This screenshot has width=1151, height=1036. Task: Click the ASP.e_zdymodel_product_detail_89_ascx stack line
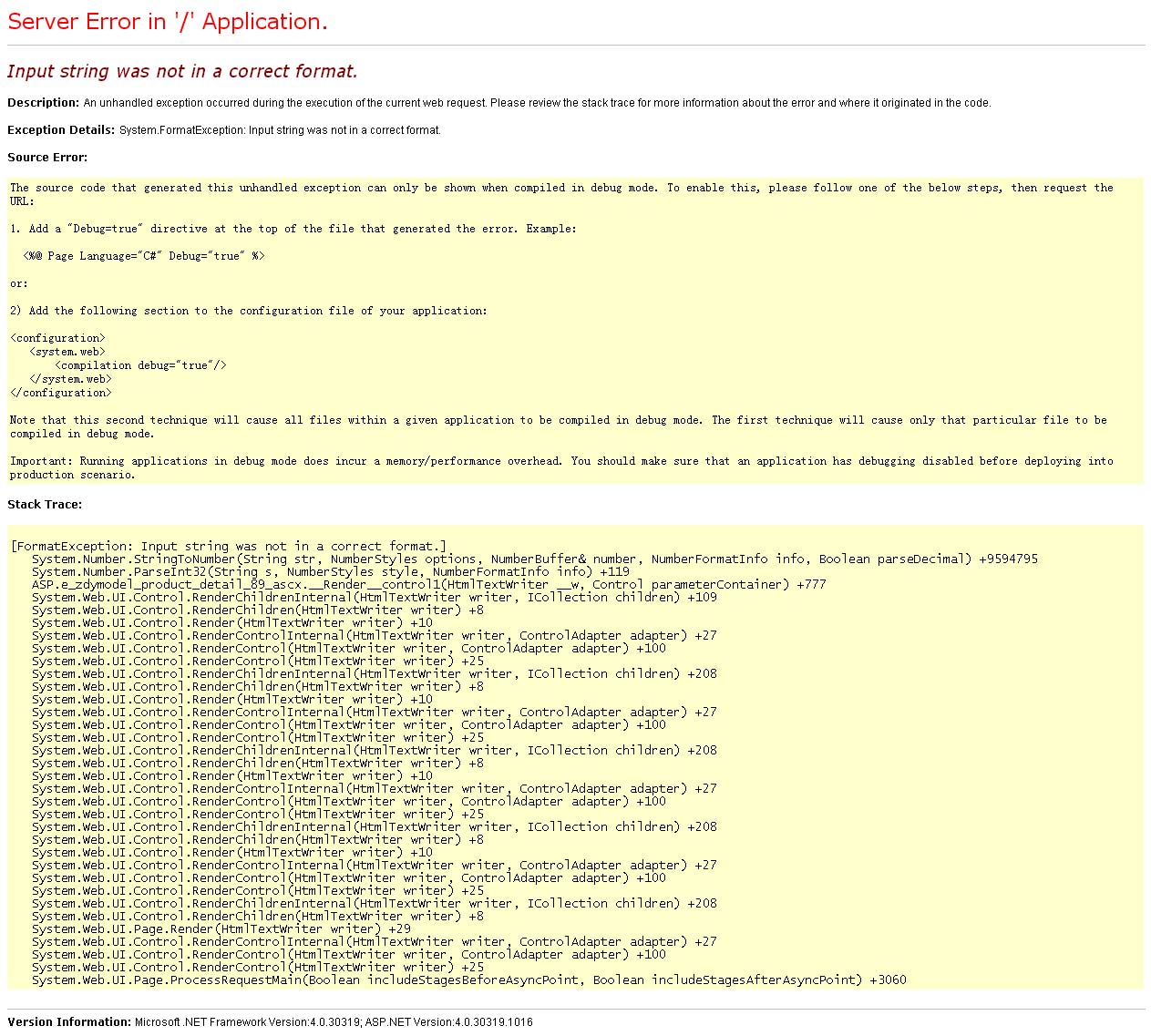pos(428,585)
